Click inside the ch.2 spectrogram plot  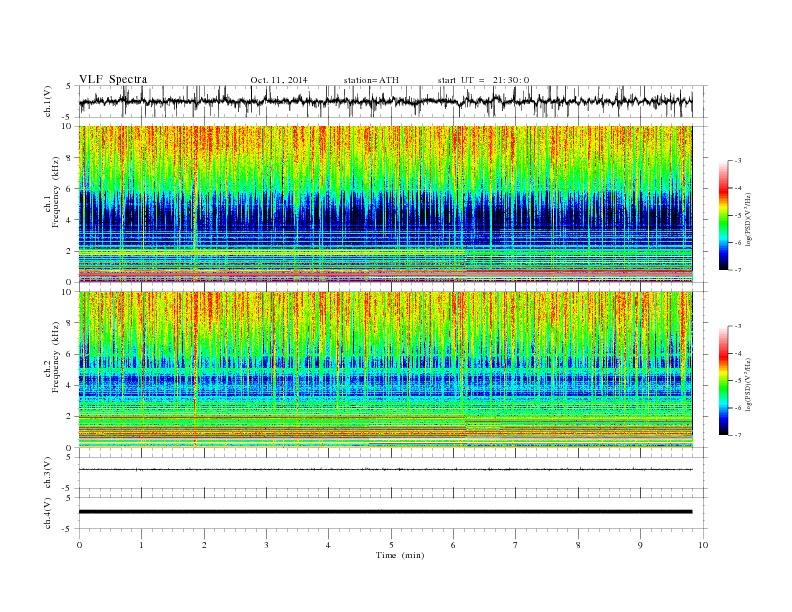(x=385, y=370)
